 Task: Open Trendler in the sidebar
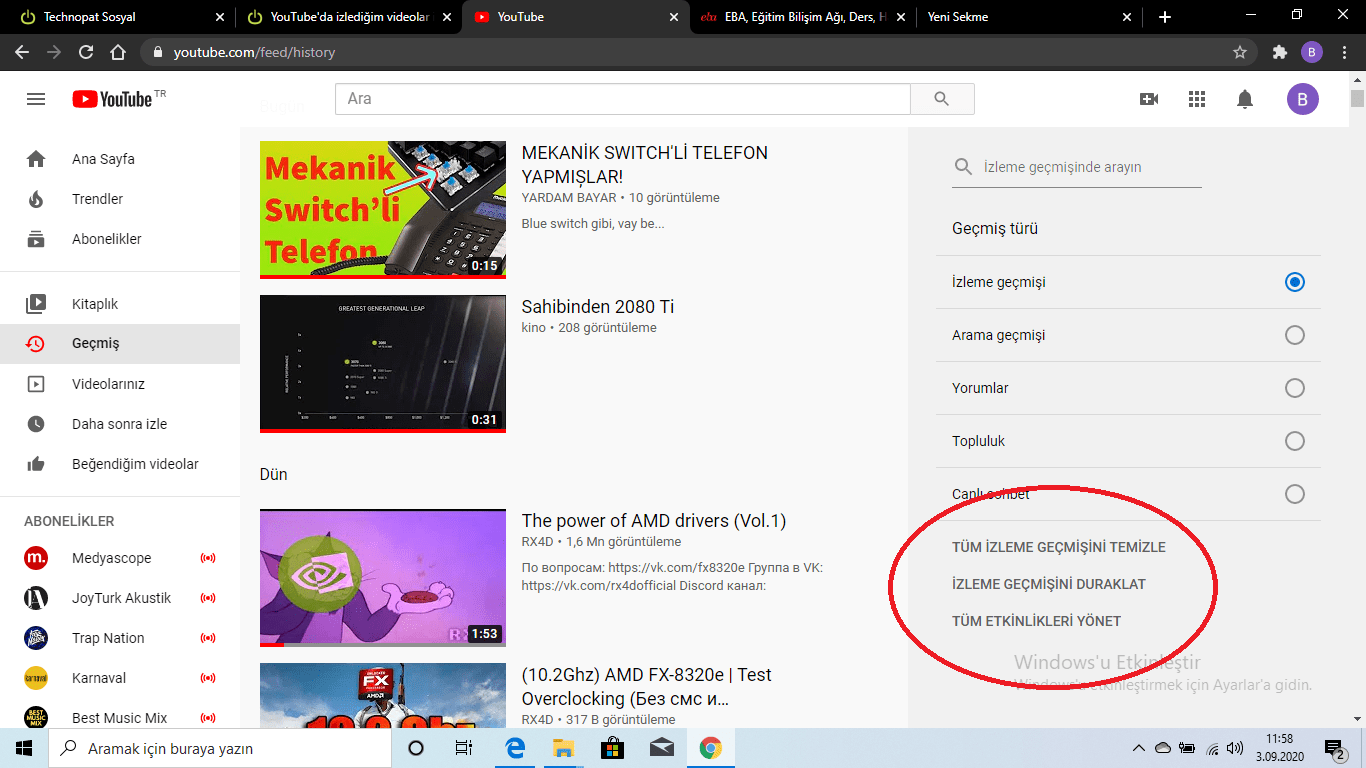point(120,199)
